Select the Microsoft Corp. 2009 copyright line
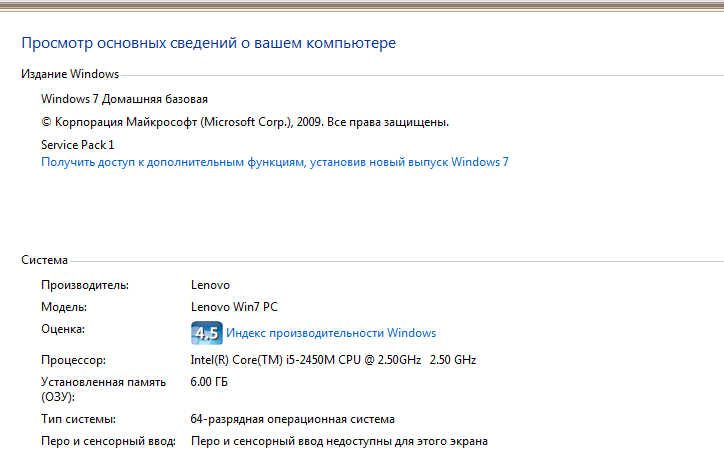 pyautogui.click(x=245, y=122)
